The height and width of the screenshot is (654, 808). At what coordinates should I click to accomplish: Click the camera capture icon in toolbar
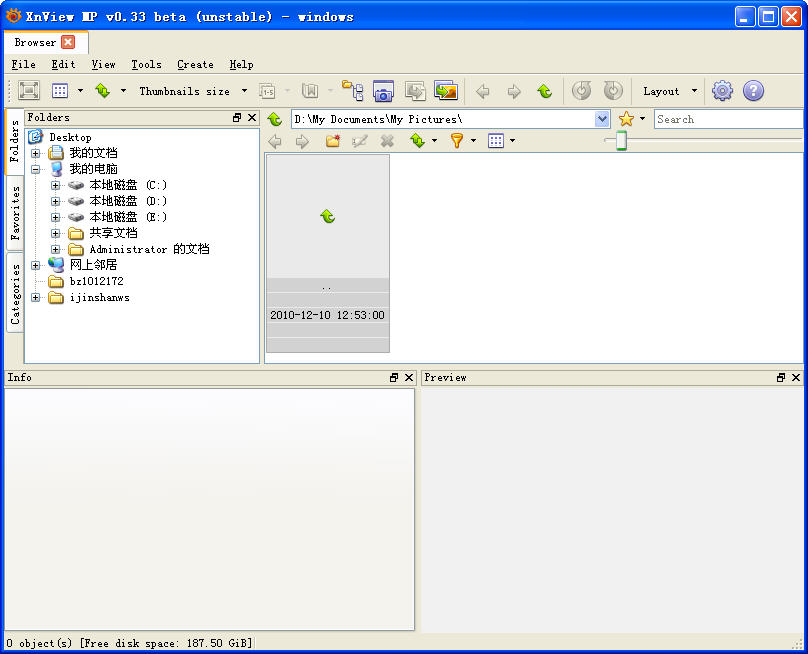click(383, 91)
